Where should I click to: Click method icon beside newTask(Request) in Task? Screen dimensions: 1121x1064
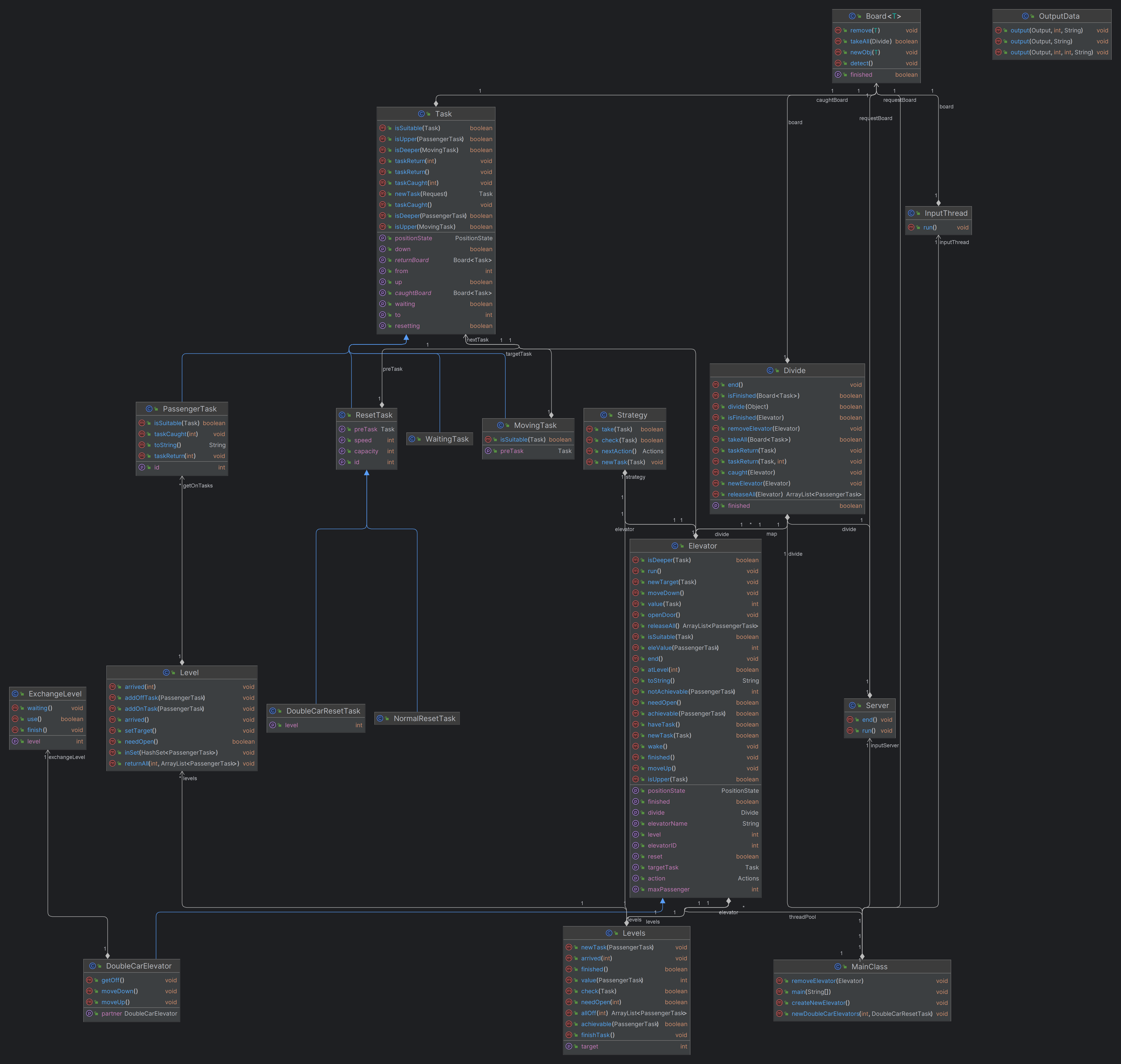[x=382, y=194]
